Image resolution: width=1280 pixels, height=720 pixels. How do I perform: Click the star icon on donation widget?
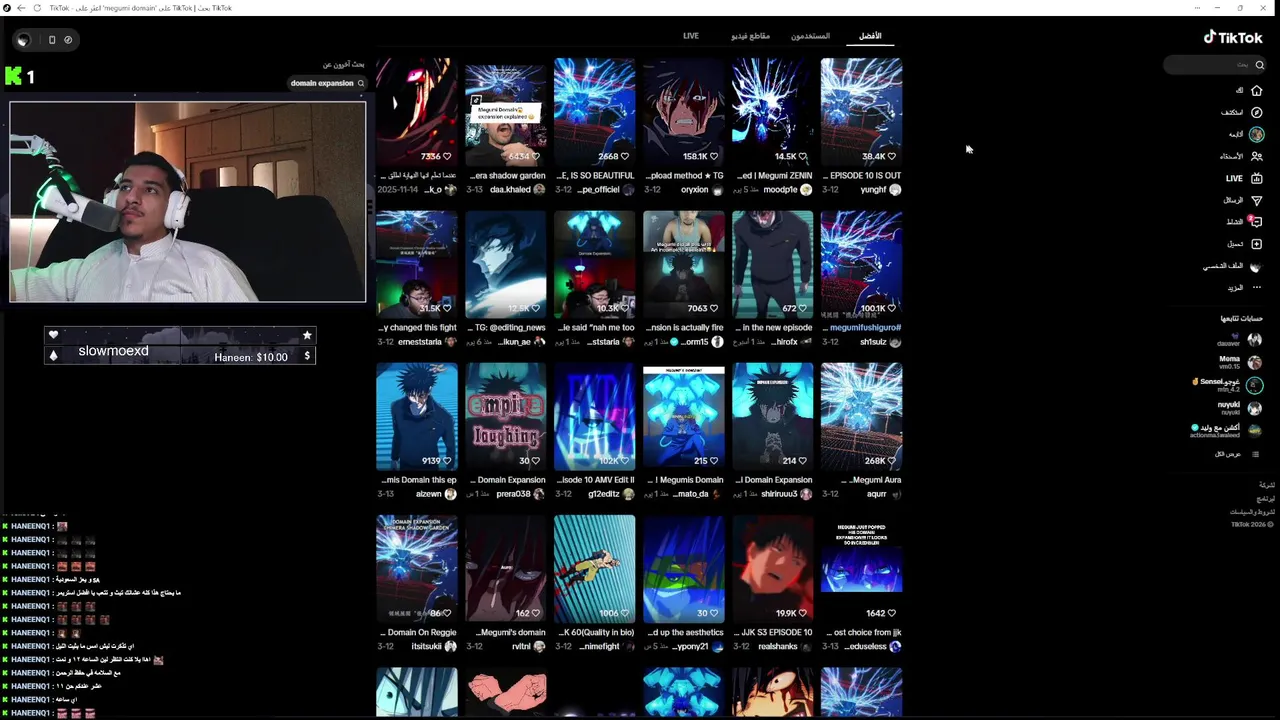tap(307, 335)
